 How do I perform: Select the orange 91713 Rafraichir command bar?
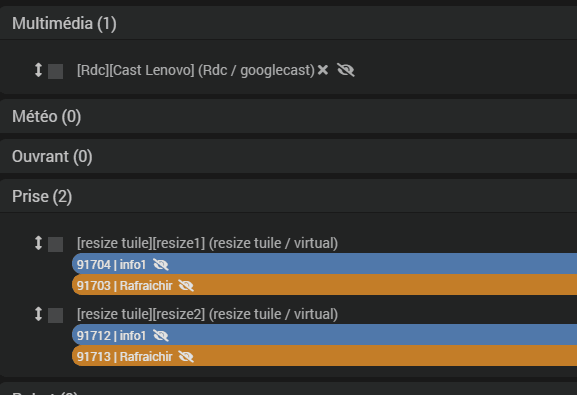point(325,356)
